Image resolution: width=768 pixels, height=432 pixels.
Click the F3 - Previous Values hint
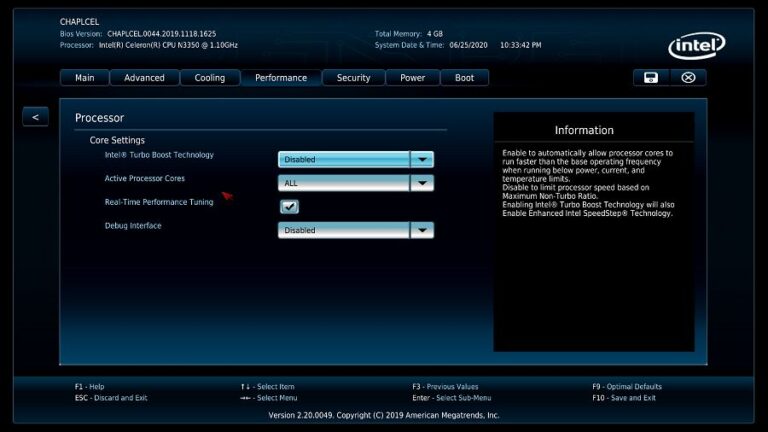point(445,386)
